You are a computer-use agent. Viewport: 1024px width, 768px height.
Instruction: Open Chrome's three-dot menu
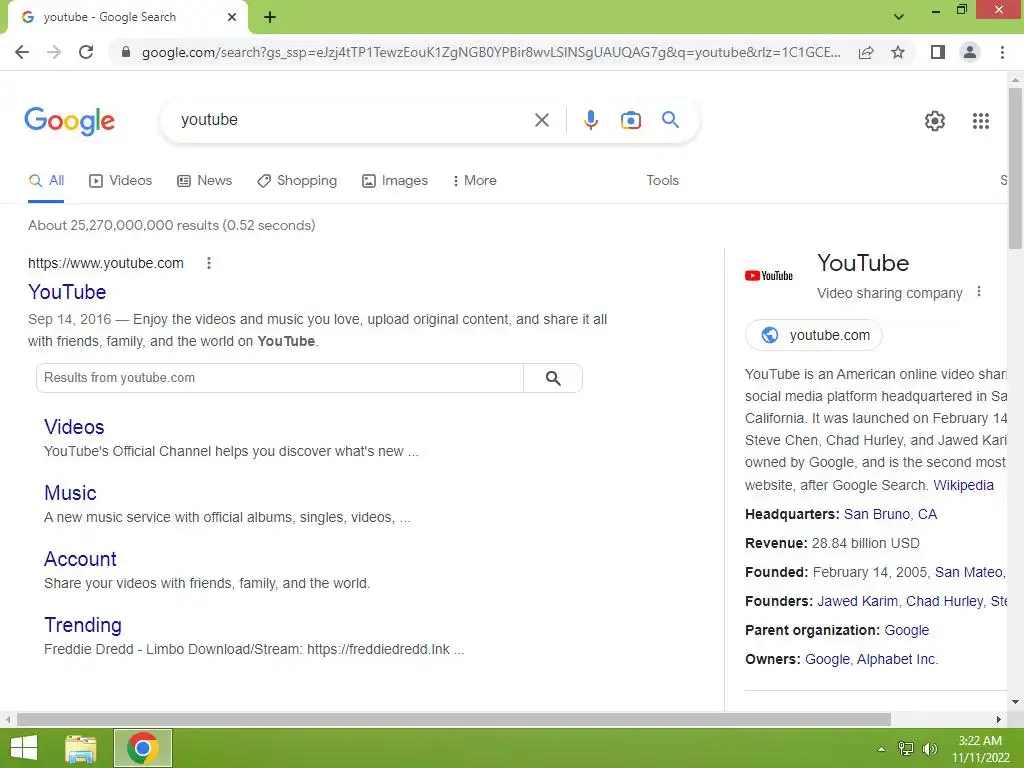click(x=1002, y=52)
